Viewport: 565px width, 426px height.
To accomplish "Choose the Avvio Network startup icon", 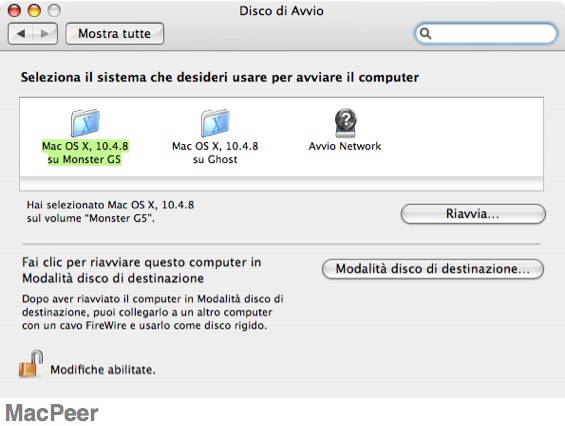I will [x=345, y=123].
